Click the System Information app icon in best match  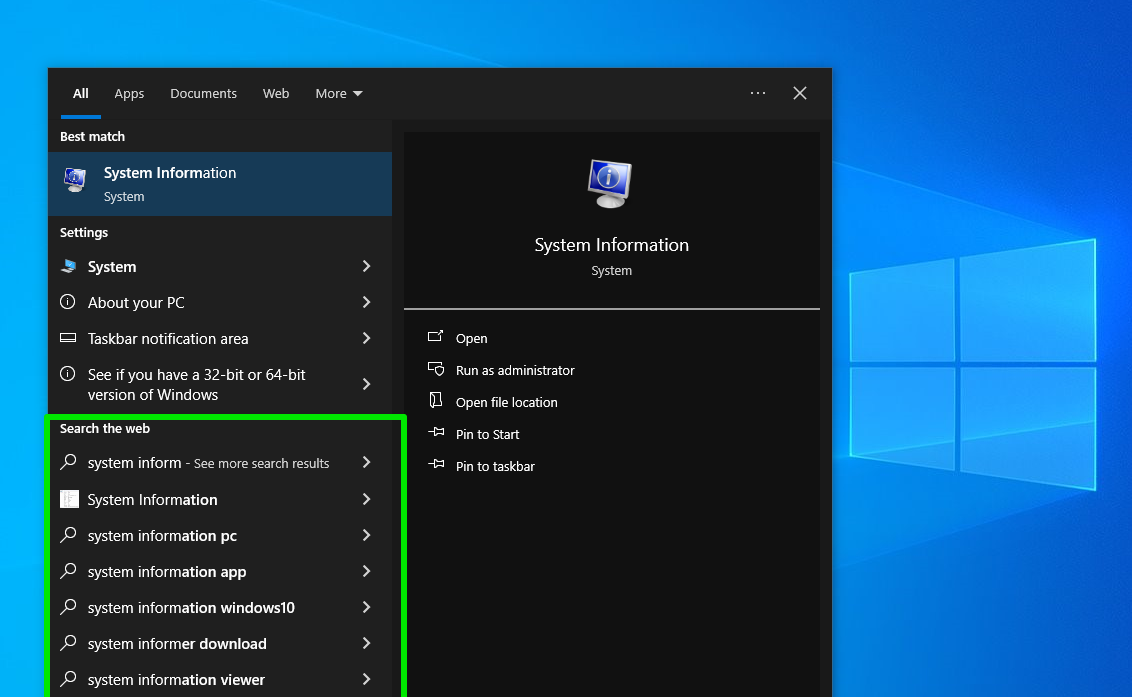(75, 179)
